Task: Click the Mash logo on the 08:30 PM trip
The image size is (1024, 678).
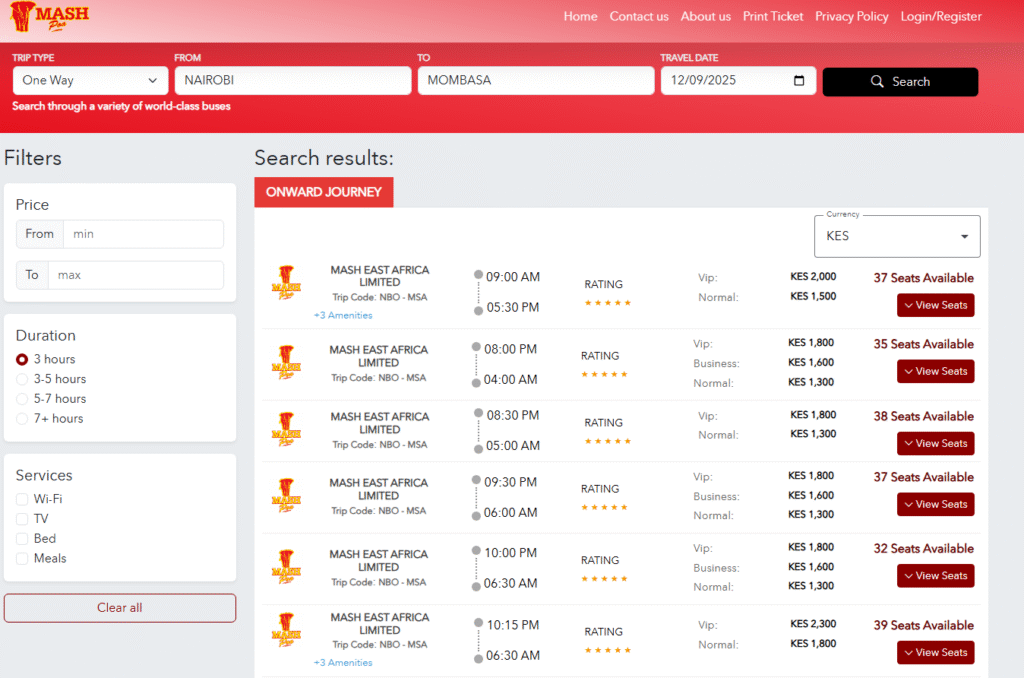Action: coord(286,429)
